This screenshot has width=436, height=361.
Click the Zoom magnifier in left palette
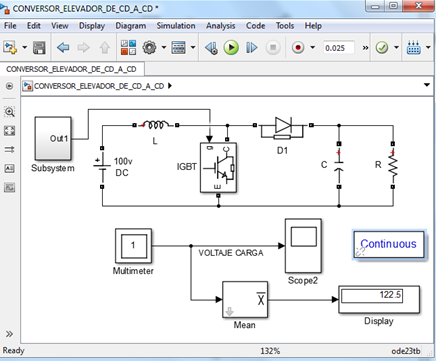coord(9,112)
